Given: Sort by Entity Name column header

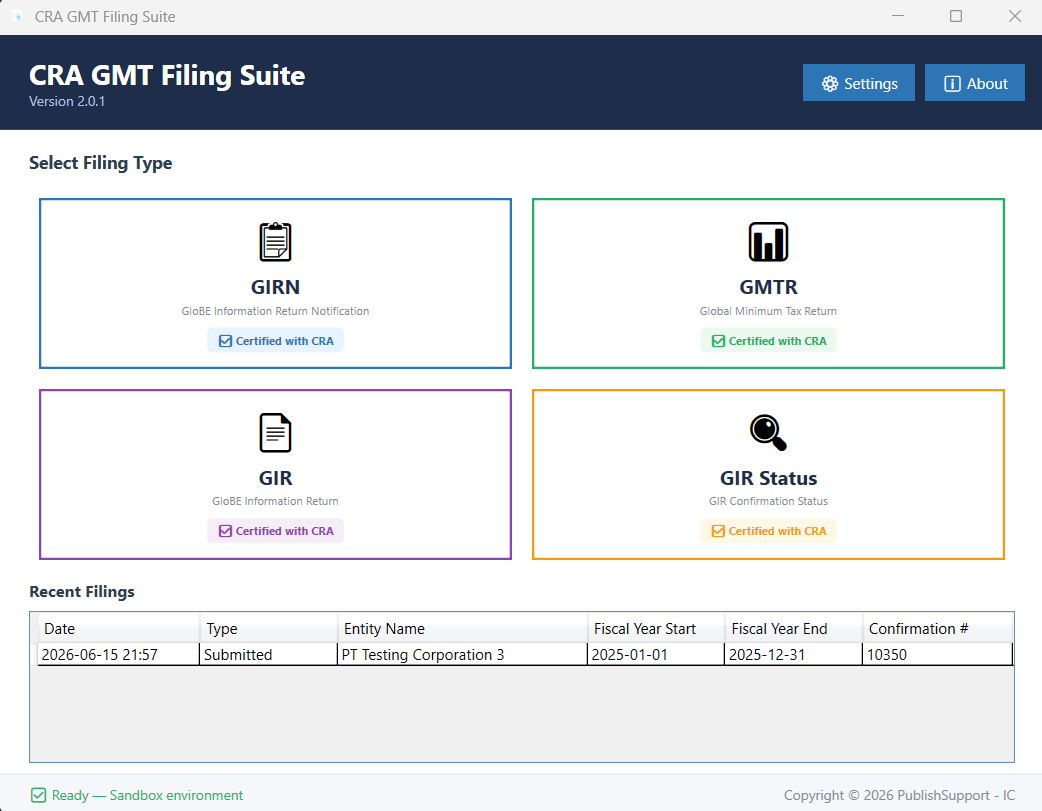Looking at the screenshot, I should (x=463, y=628).
